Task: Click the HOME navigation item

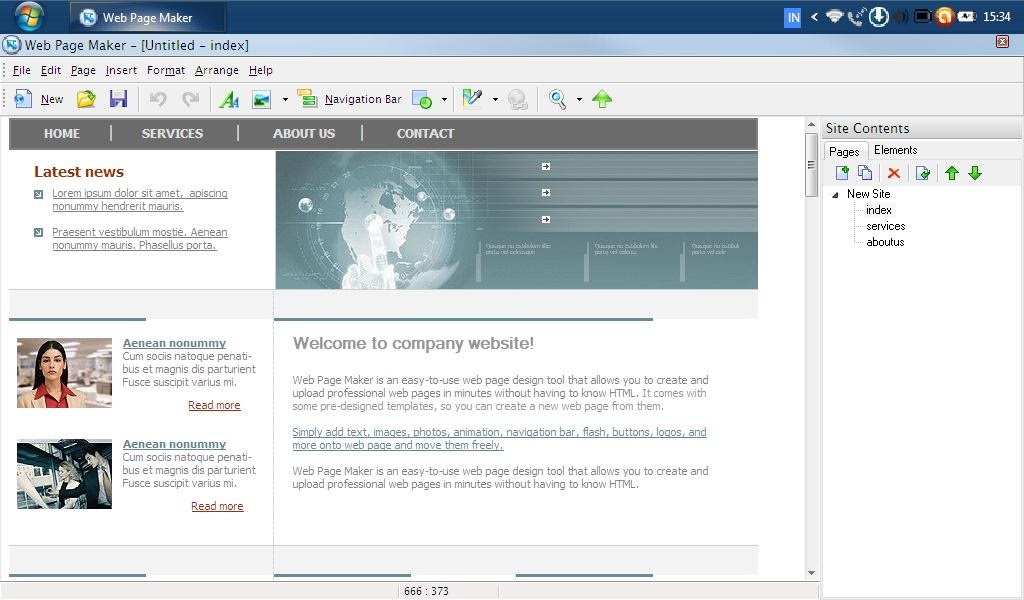Action: (x=61, y=133)
